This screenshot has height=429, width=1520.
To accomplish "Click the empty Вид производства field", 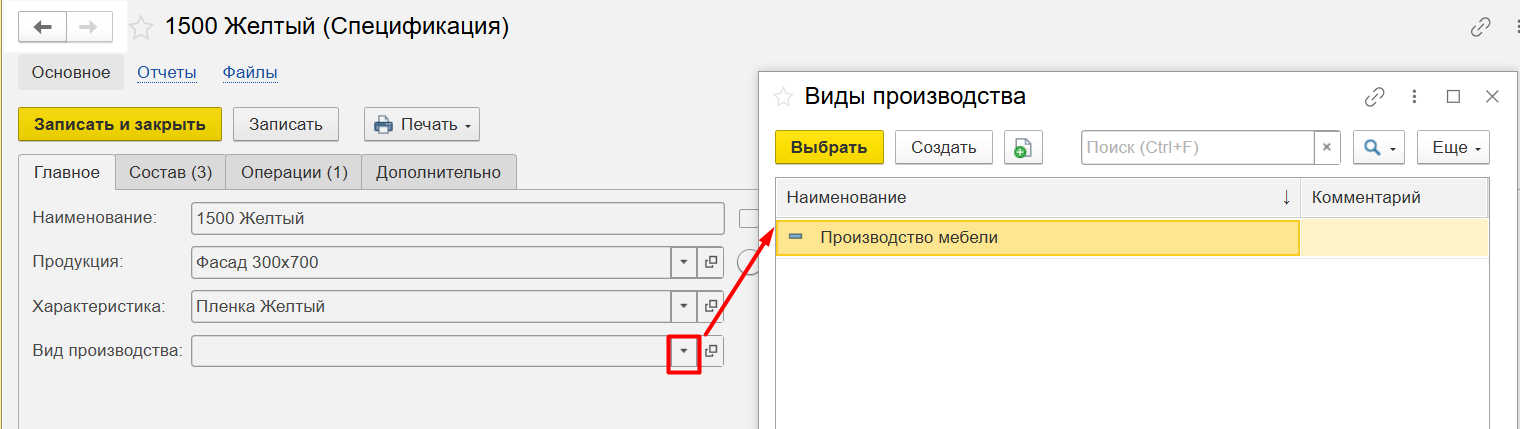I will tap(430, 351).
